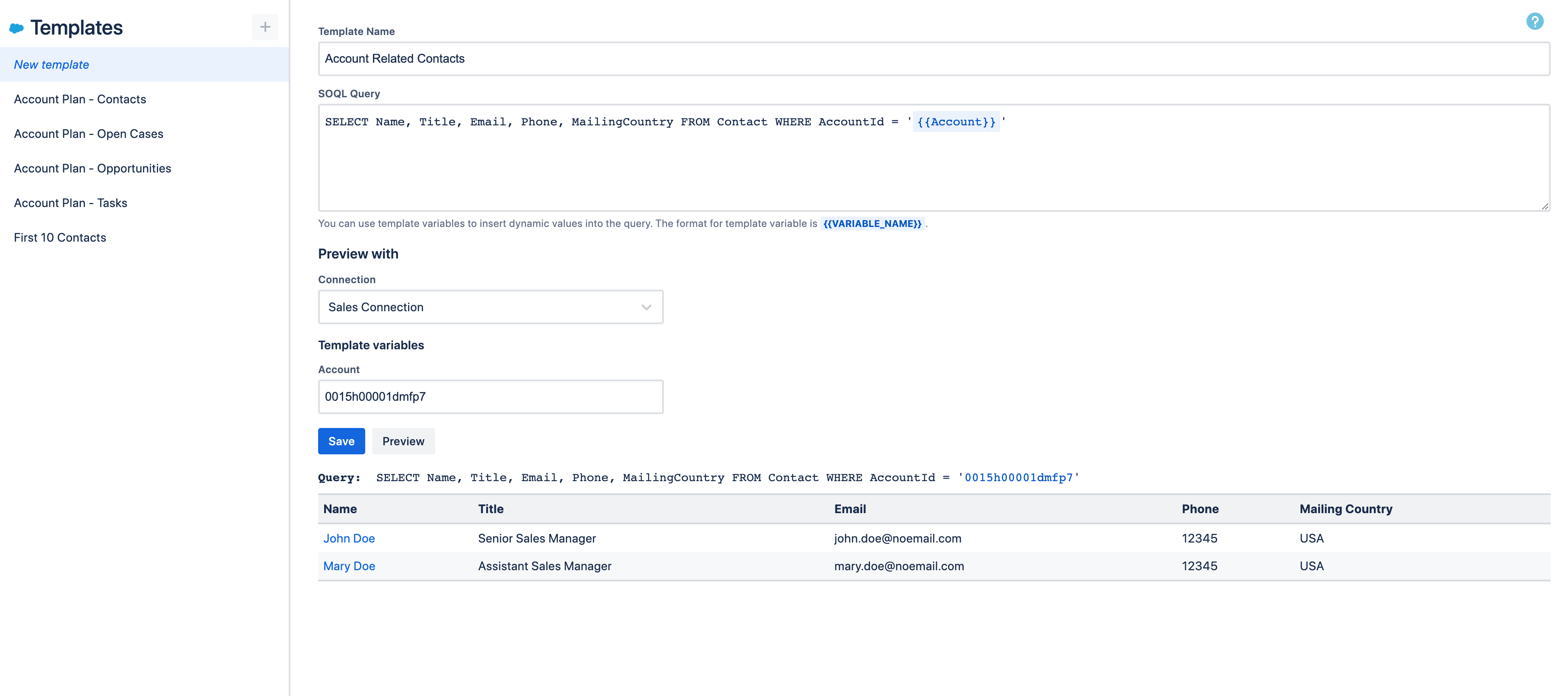Select First 10 Contacts template
1568x696 pixels.
click(x=60, y=238)
